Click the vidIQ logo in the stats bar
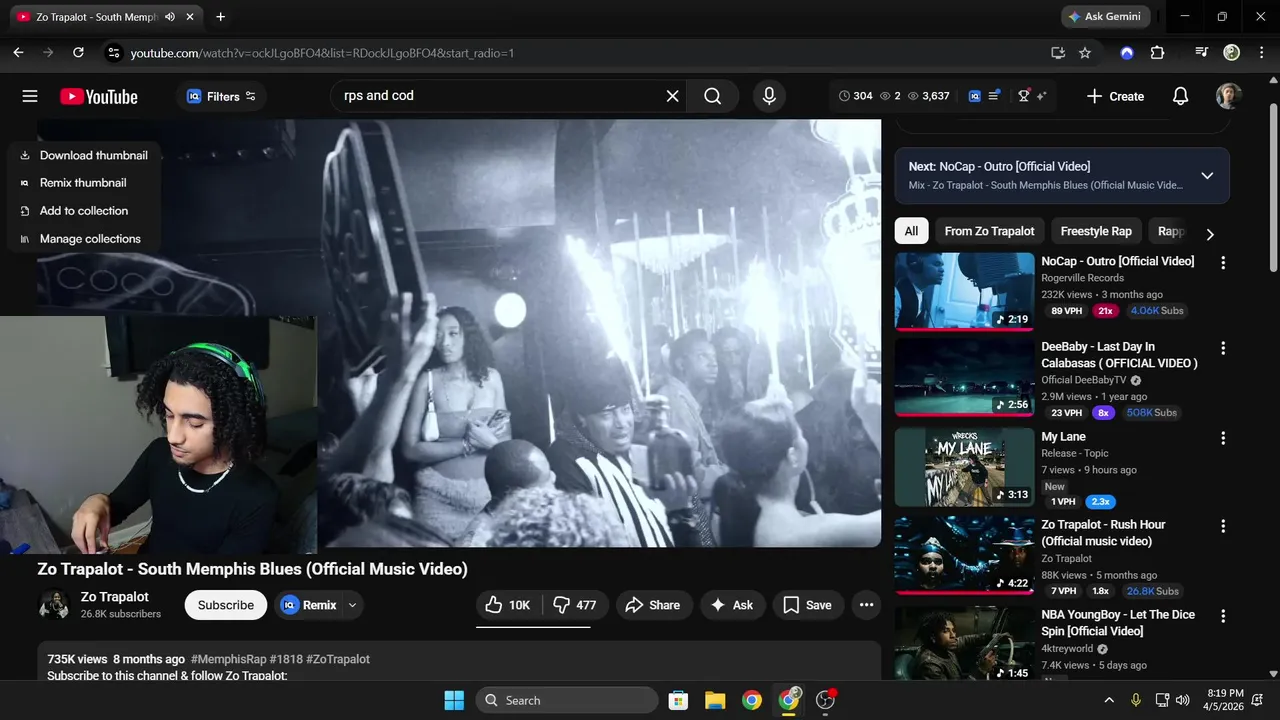Screen dimensions: 1280x720 tap(975, 96)
